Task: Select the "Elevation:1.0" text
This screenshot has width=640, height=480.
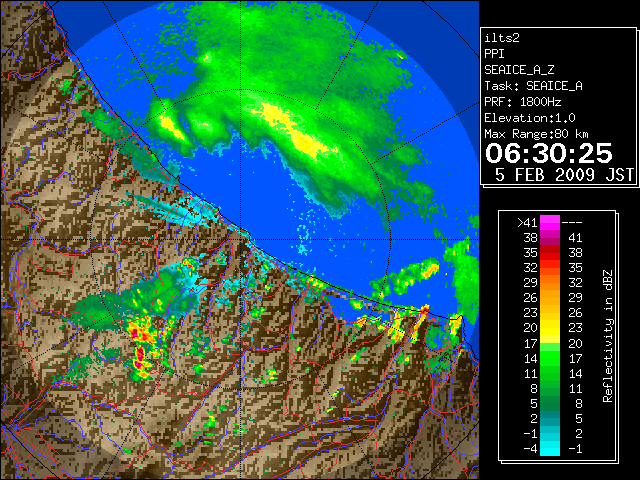Action: 530,118
